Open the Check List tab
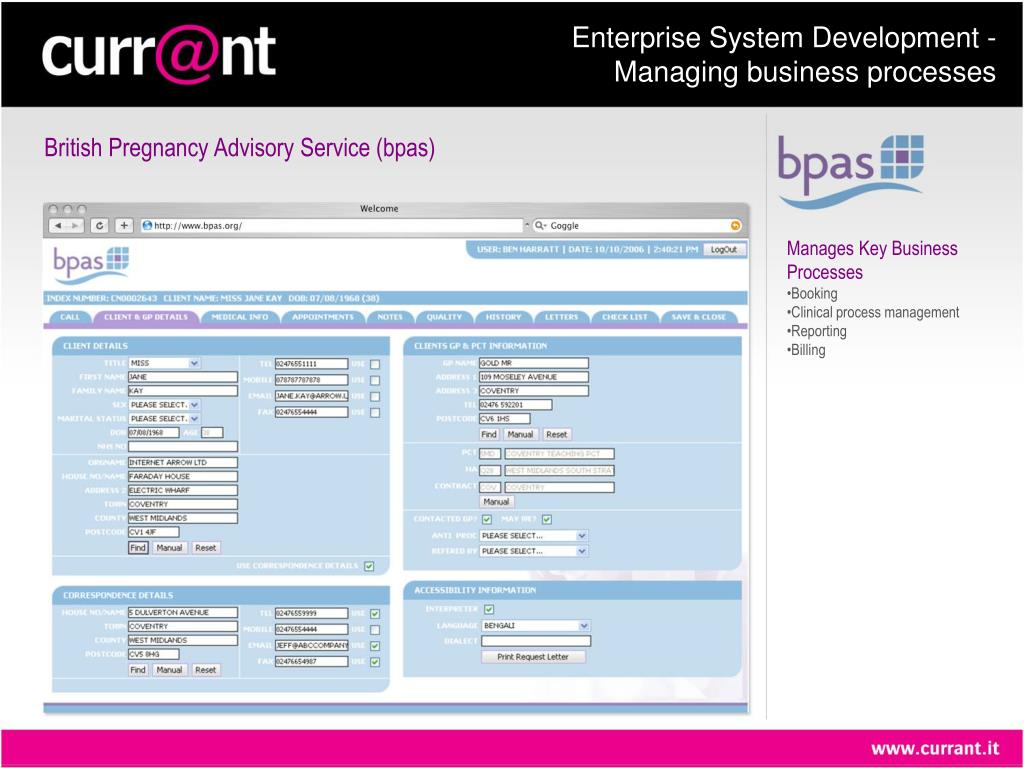This screenshot has height=768, width=1024. click(x=624, y=317)
